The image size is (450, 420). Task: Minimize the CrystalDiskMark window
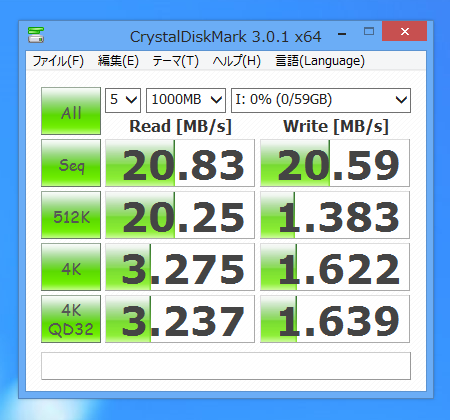[342, 34]
